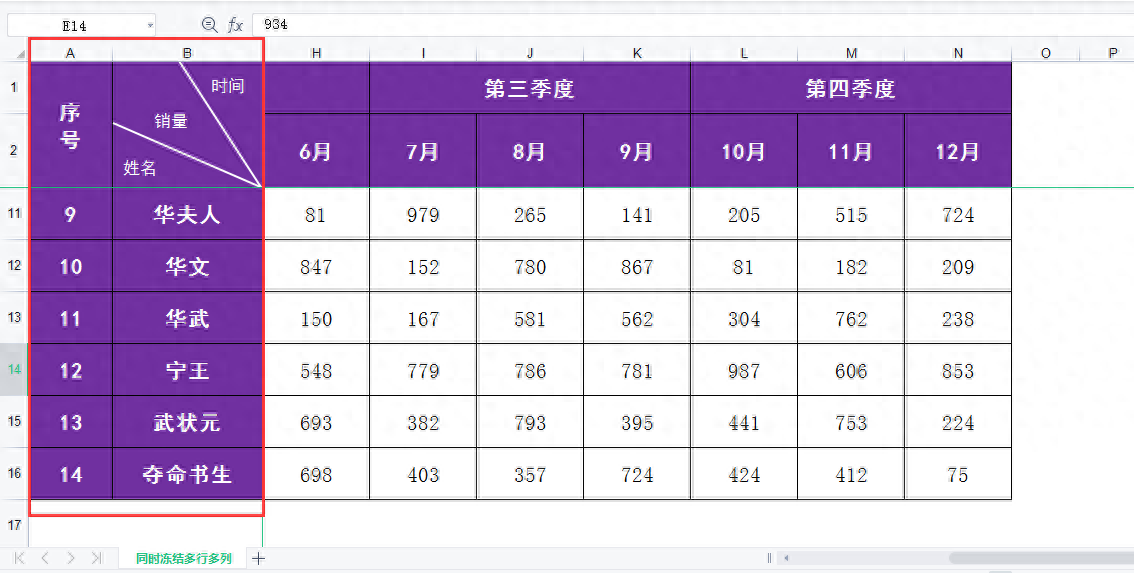Click cell 209 under 12月
1134x573 pixels.
click(x=958, y=266)
